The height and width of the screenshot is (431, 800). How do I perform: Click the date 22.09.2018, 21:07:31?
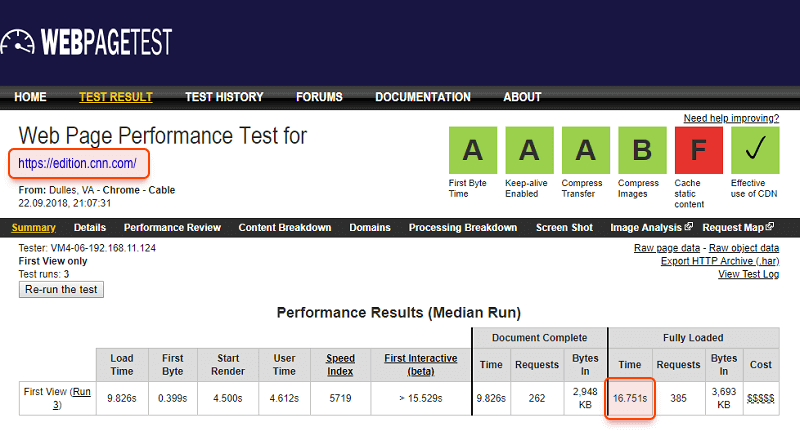(x=65, y=203)
